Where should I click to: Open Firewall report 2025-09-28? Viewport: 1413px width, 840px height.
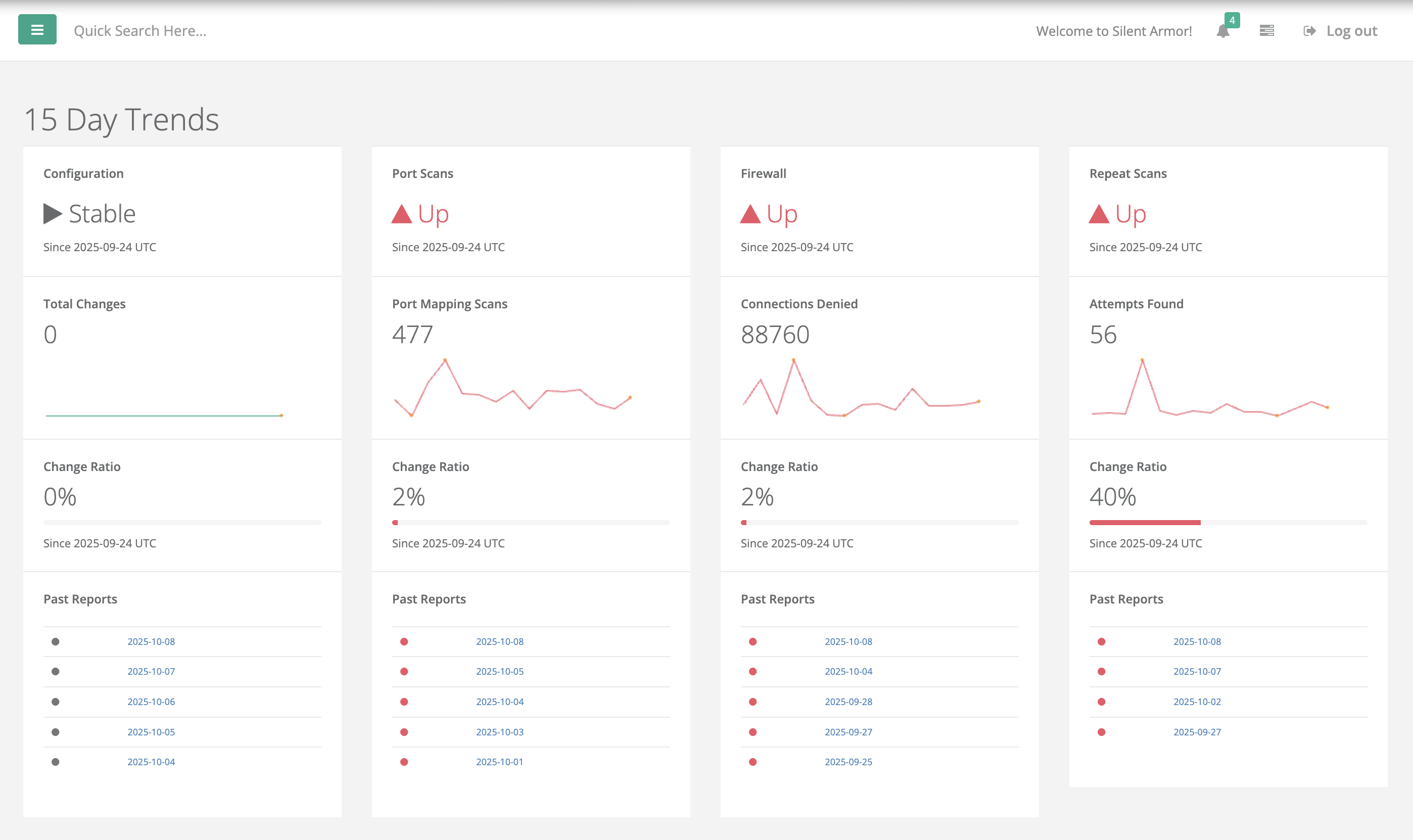848,702
